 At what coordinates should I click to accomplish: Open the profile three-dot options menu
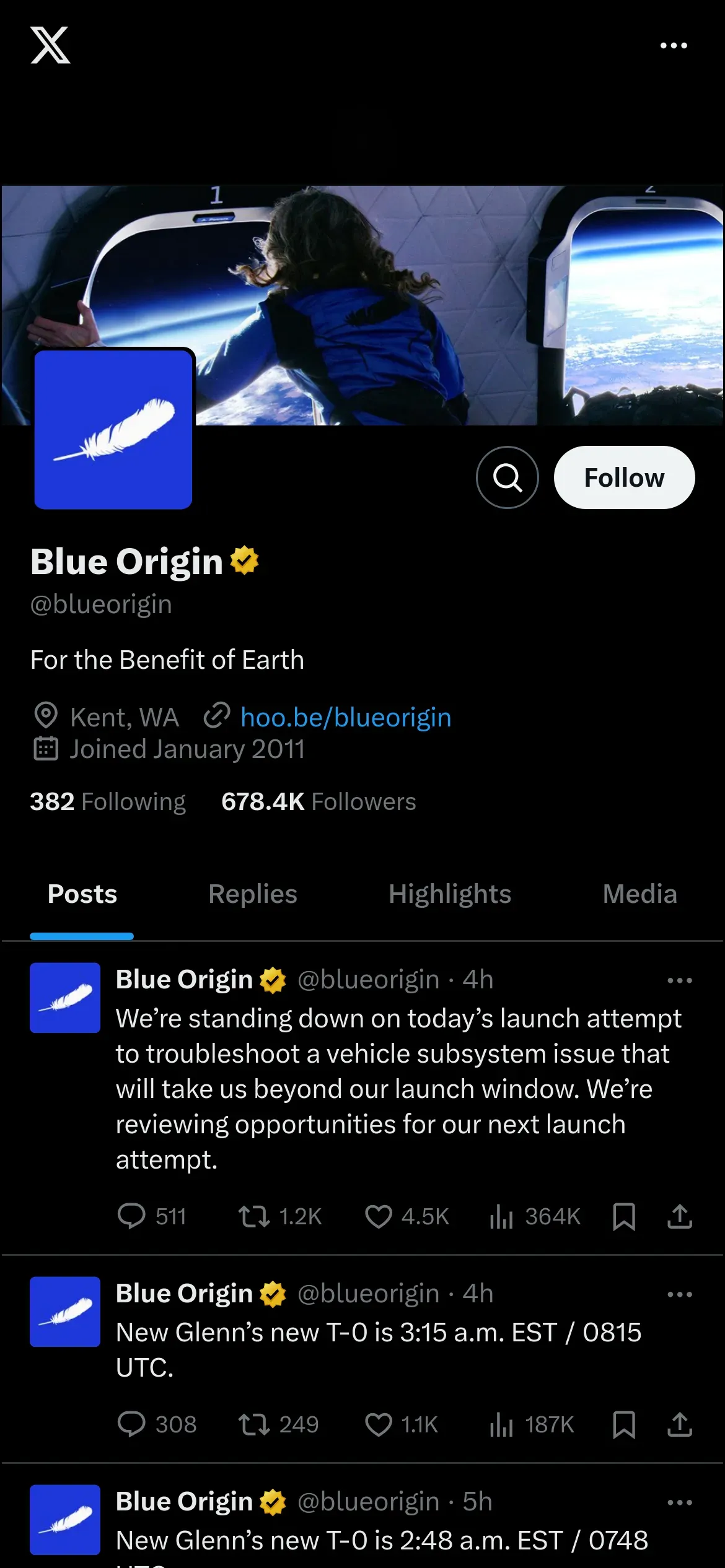[674, 45]
